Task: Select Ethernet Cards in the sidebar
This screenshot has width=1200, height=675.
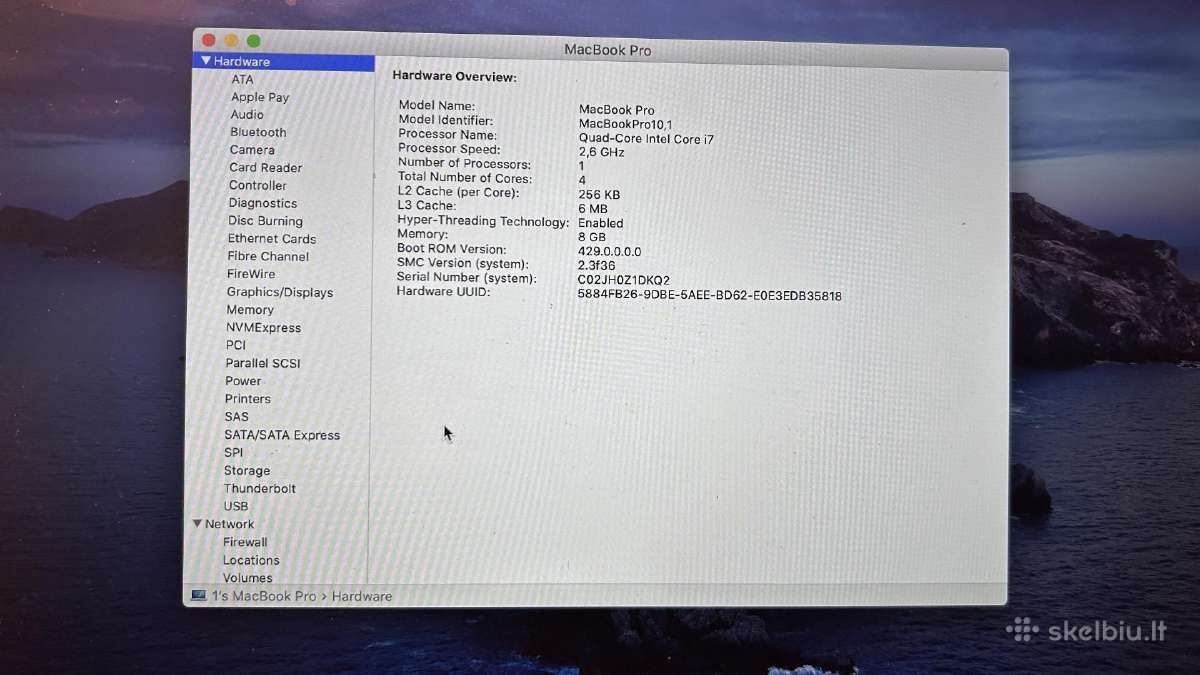Action: (x=271, y=239)
